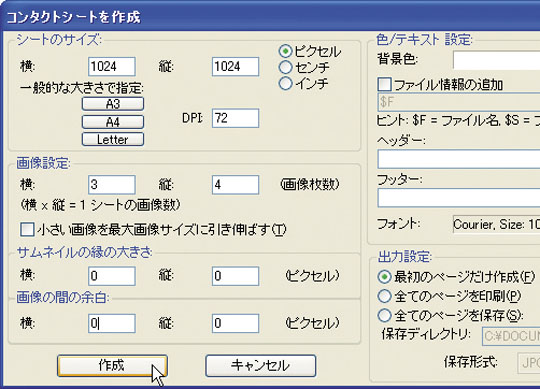The image size is (540, 389).
Task: Click the フッター text field
Action: click(x=459, y=198)
